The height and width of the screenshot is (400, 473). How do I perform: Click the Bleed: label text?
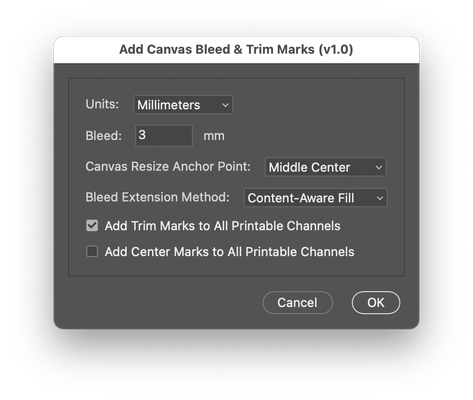click(x=104, y=136)
